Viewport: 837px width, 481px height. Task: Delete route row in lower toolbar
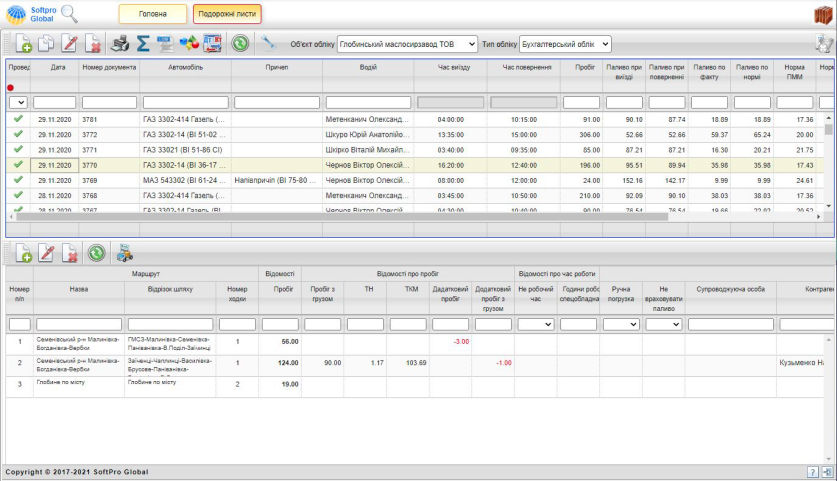tap(70, 253)
